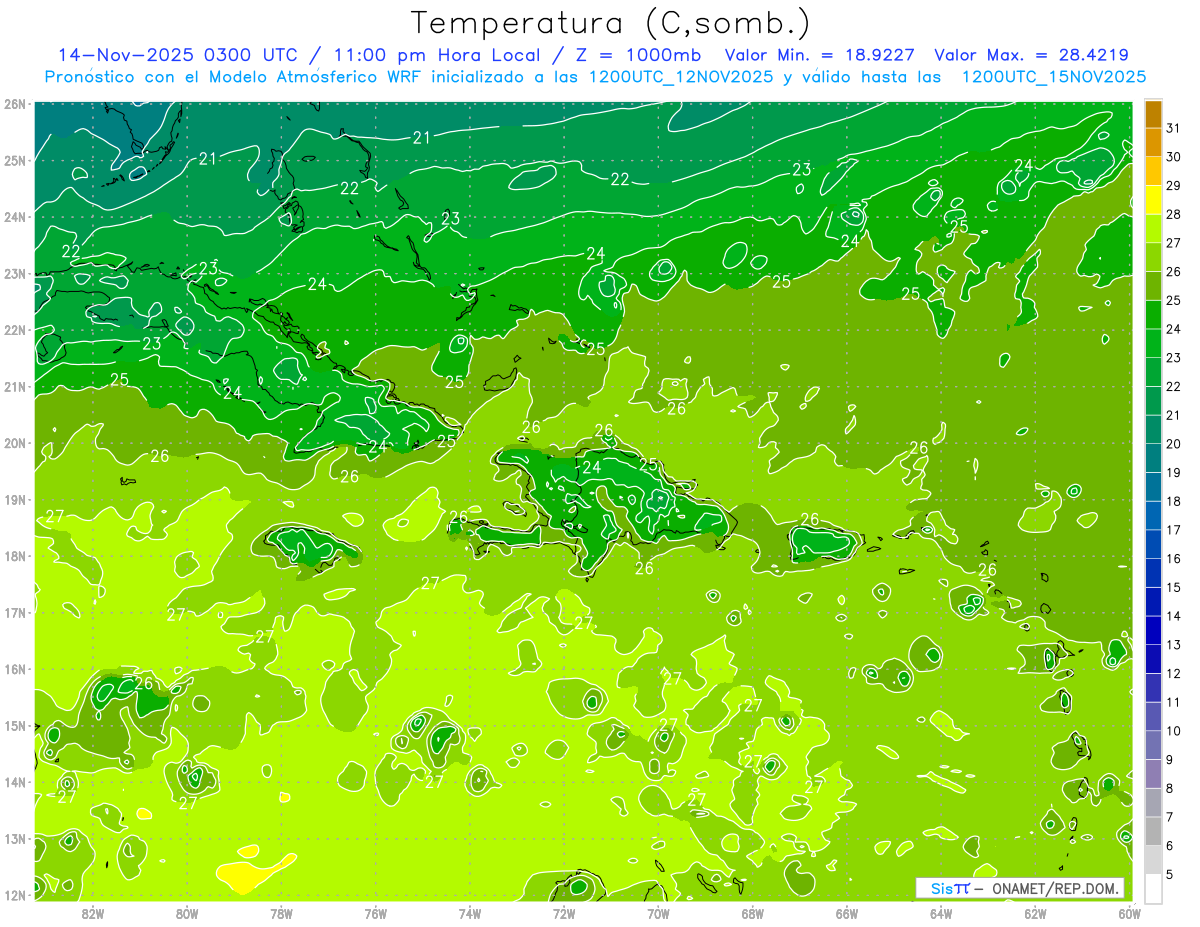Click the 15N latitude label
Image resolution: width=1200 pixels, height=927 pixels.
click(14, 726)
